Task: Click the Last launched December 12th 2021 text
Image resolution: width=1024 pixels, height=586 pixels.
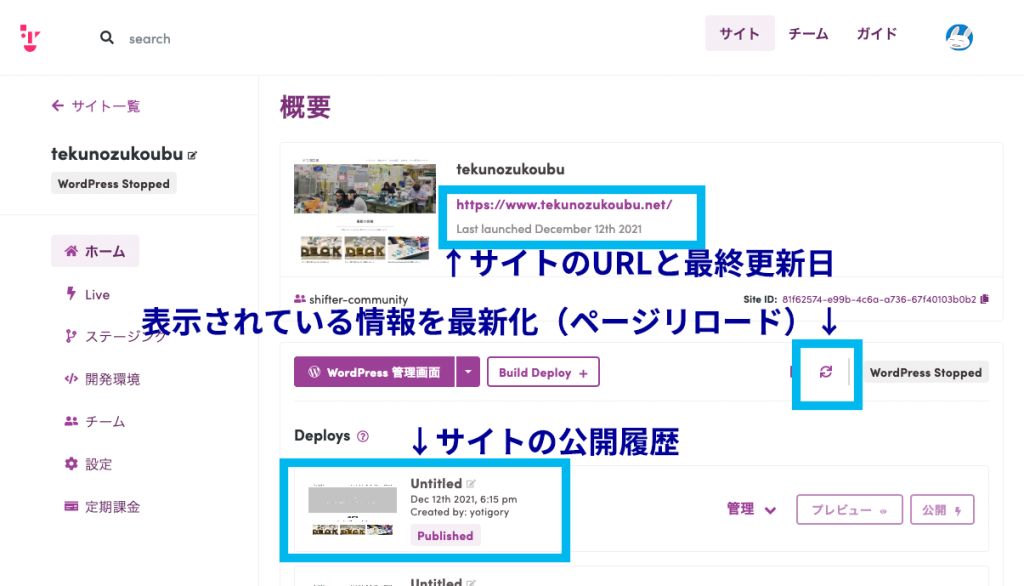Action: (549, 229)
